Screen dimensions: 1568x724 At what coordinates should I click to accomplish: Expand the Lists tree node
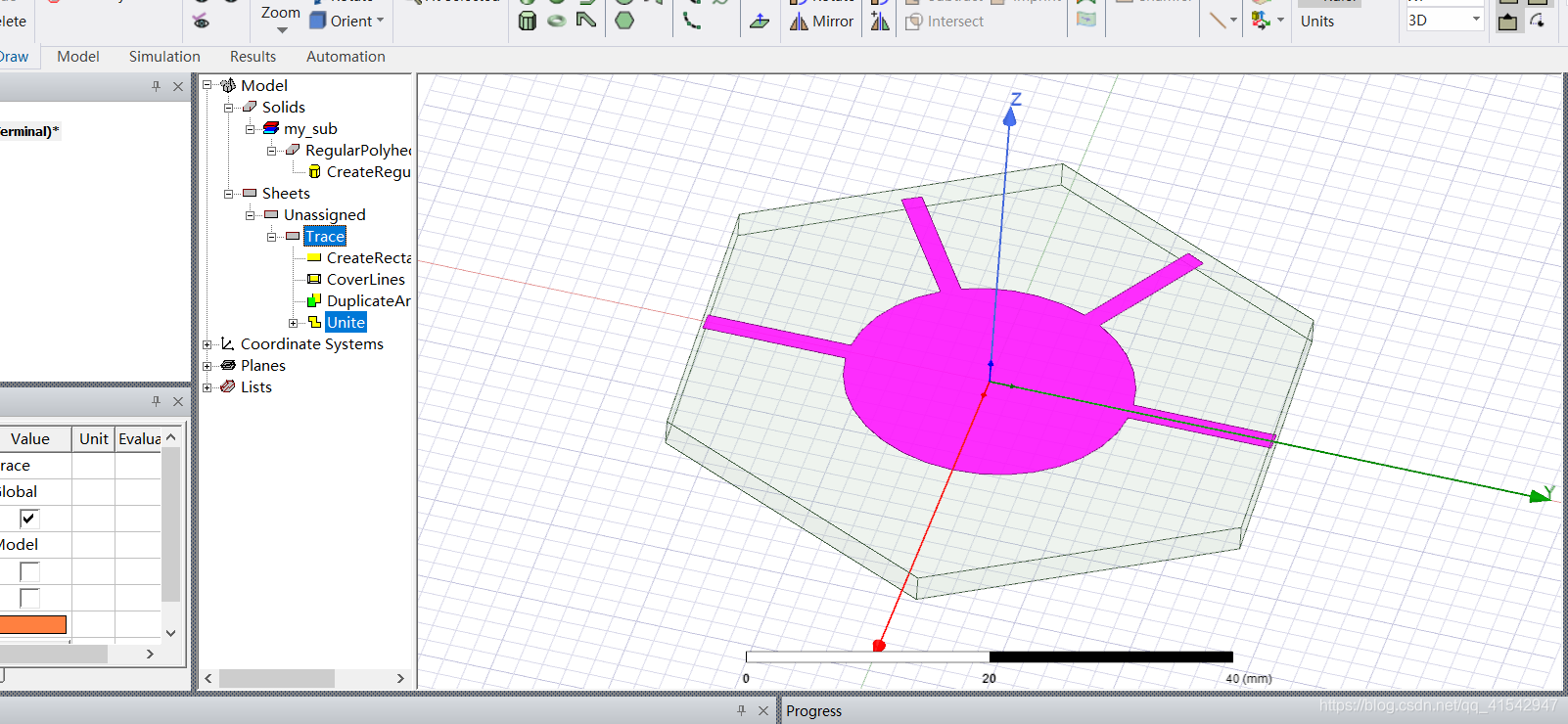click(x=208, y=386)
